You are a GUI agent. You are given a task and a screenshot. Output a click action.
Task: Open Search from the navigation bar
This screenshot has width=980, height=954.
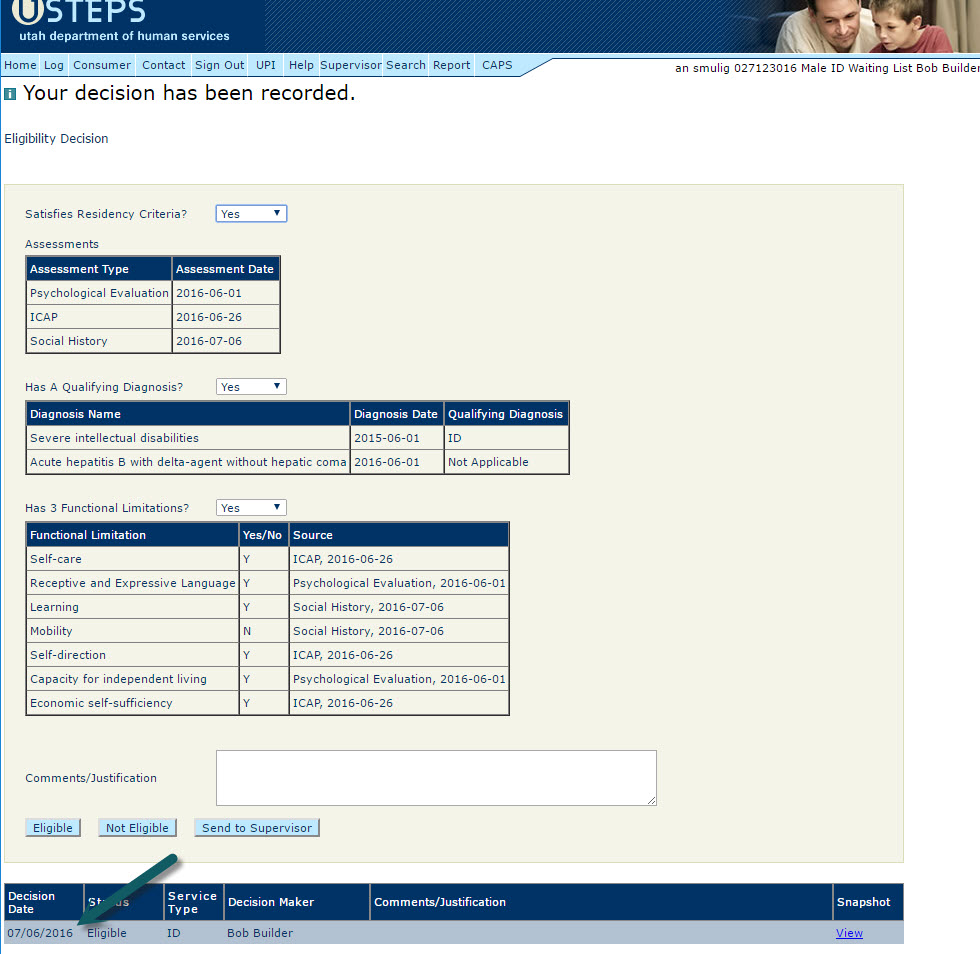[x=406, y=65]
